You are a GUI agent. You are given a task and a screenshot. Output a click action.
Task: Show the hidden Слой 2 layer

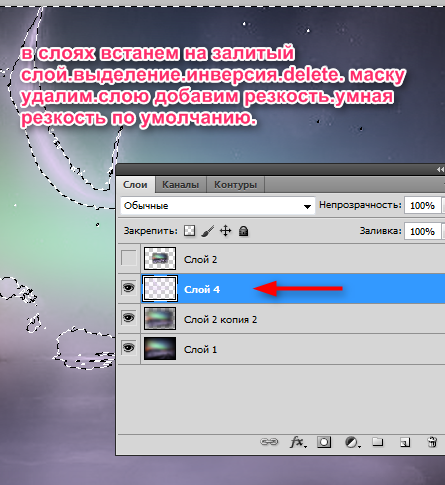[129, 258]
